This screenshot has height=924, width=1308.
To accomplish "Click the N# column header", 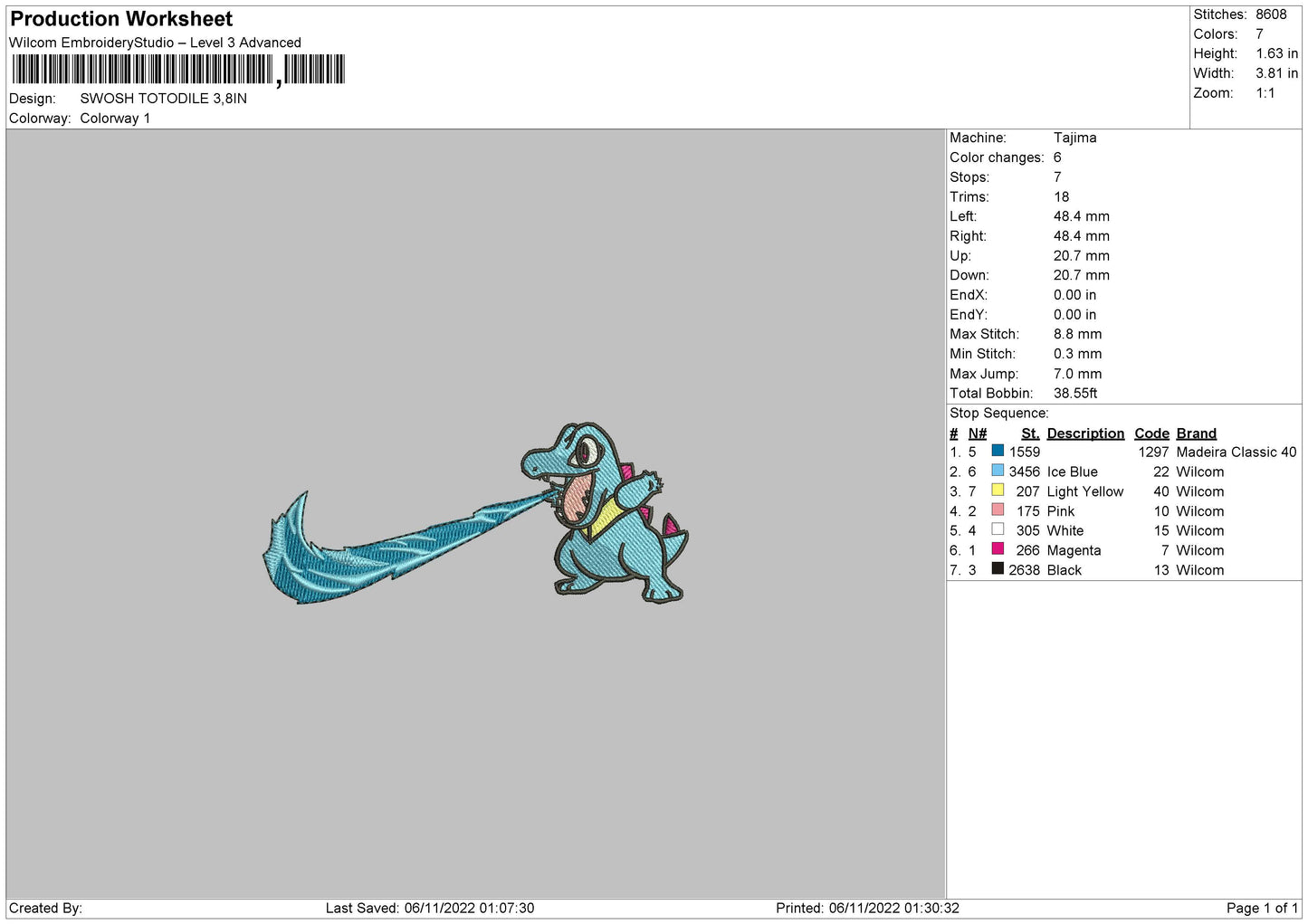I will coord(977,433).
